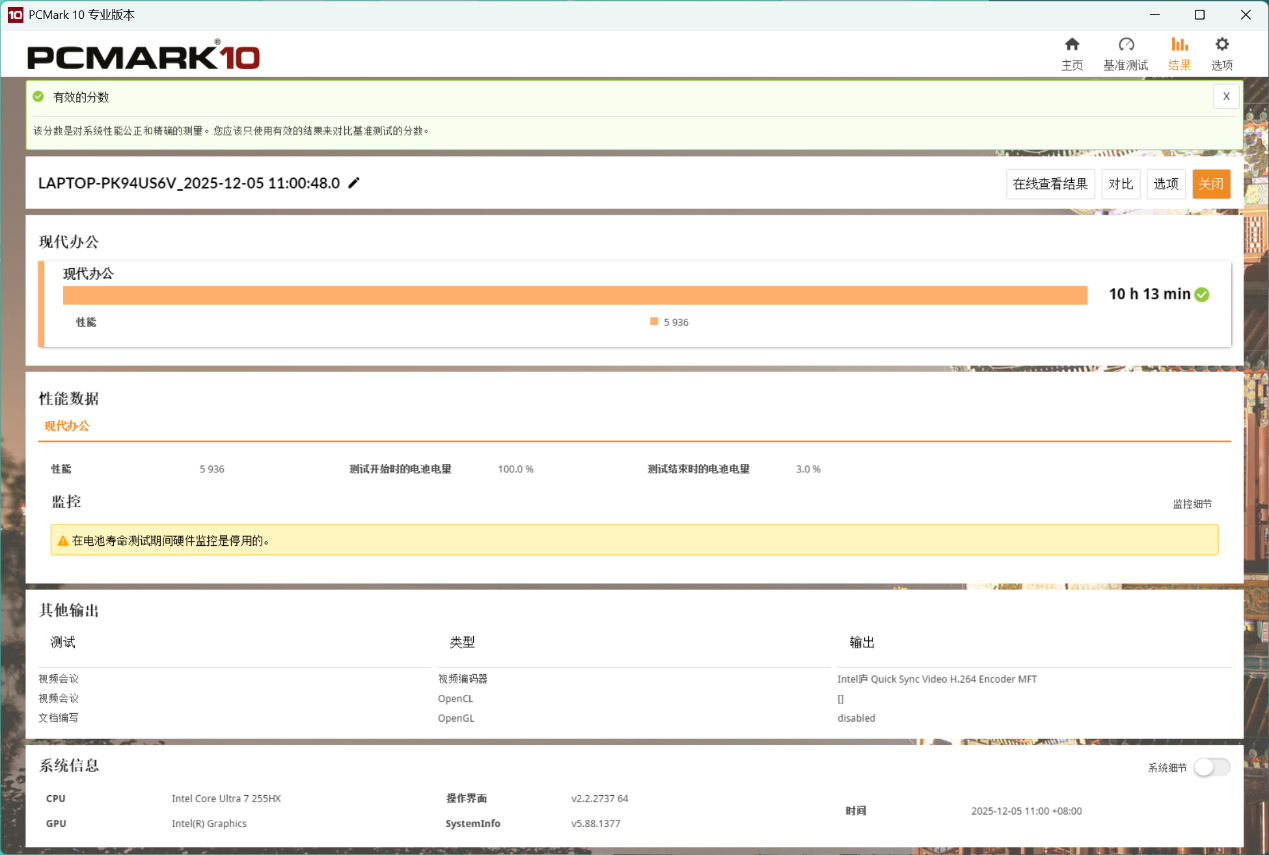Dismiss the valid score banner with X

point(1226,96)
